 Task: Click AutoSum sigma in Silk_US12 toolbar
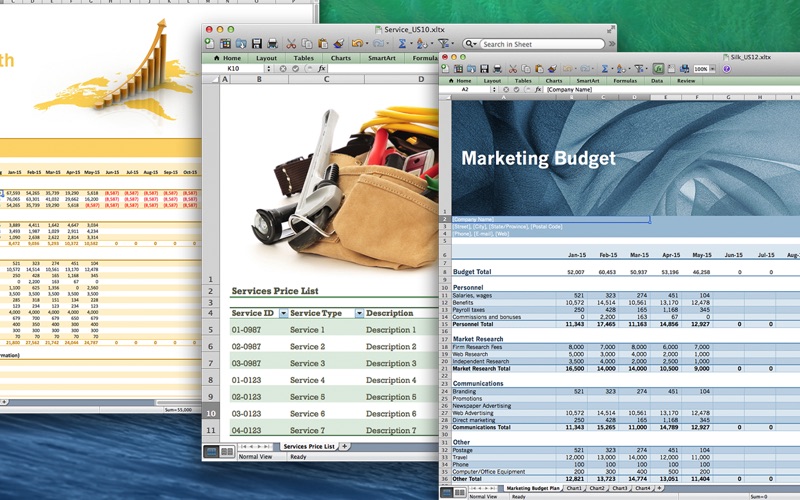[605, 69]
